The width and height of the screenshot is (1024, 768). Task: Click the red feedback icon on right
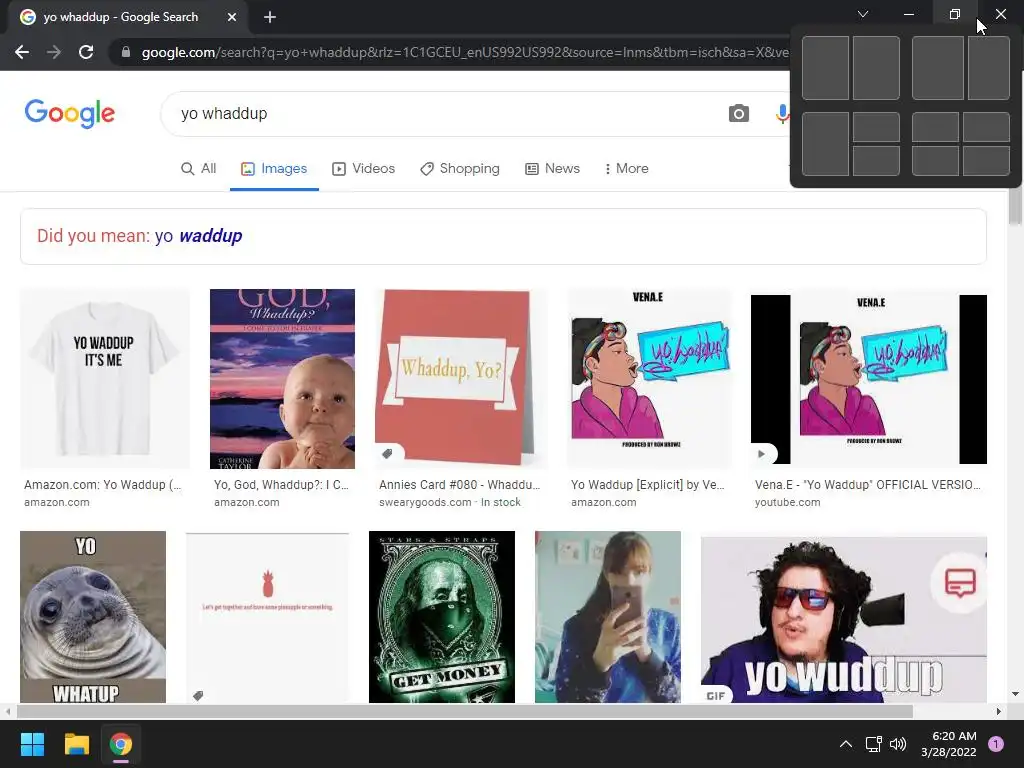[960, 582]
